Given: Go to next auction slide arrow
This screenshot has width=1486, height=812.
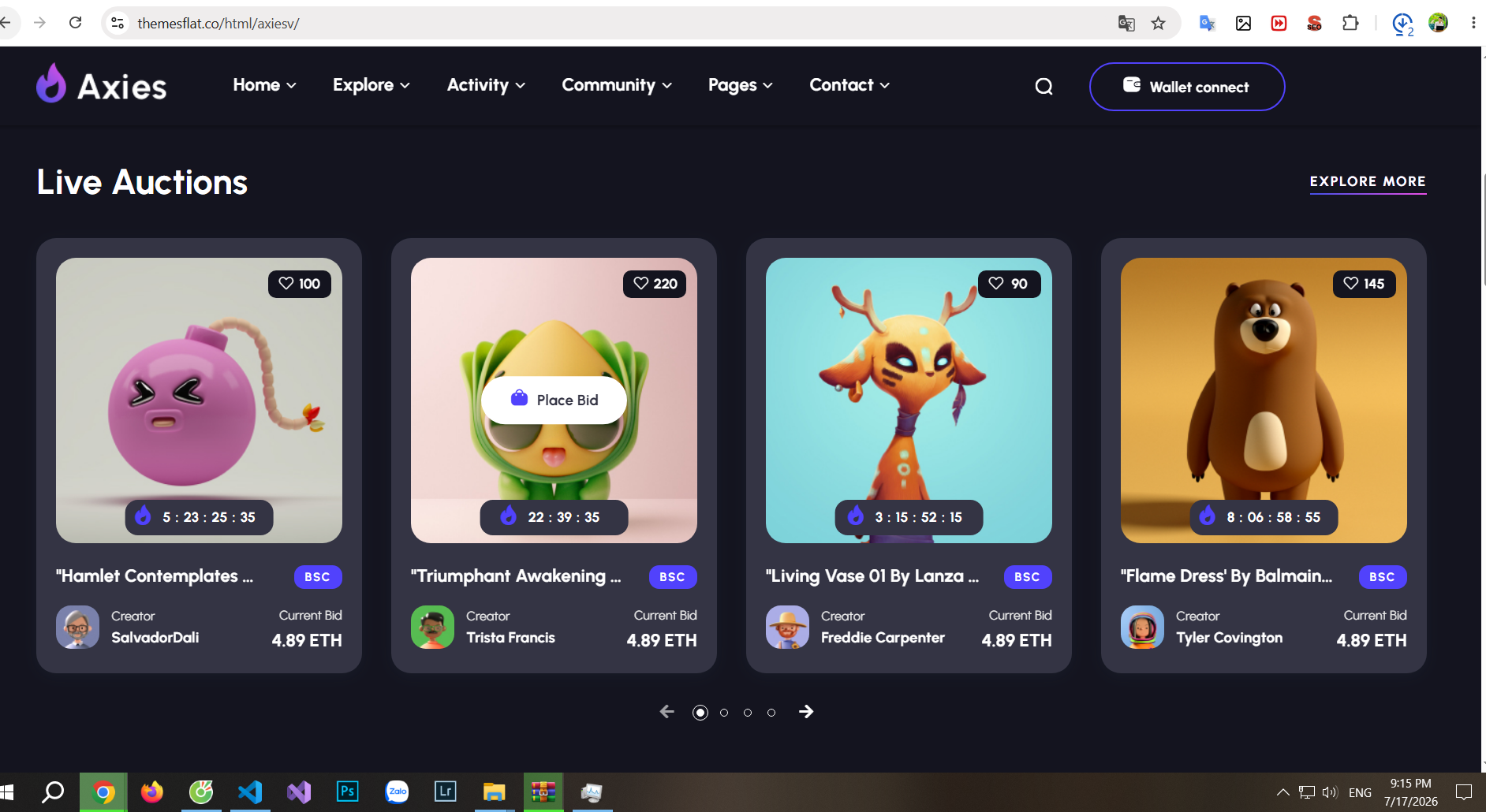Looking at the screenshot, I should (x=806, y=712).
